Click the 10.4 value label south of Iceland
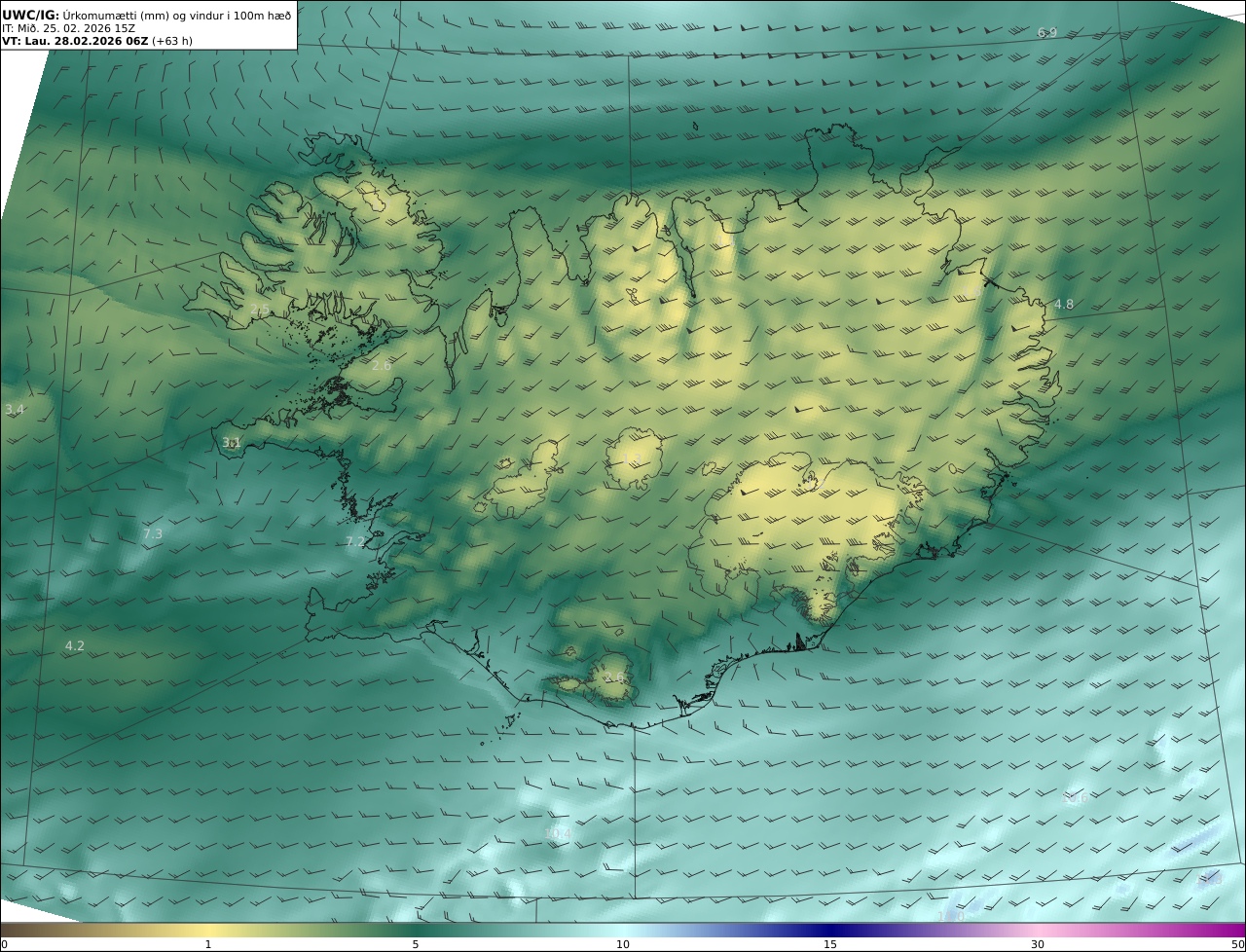Viewport: 1246px width, 952px height. (559, 834)
